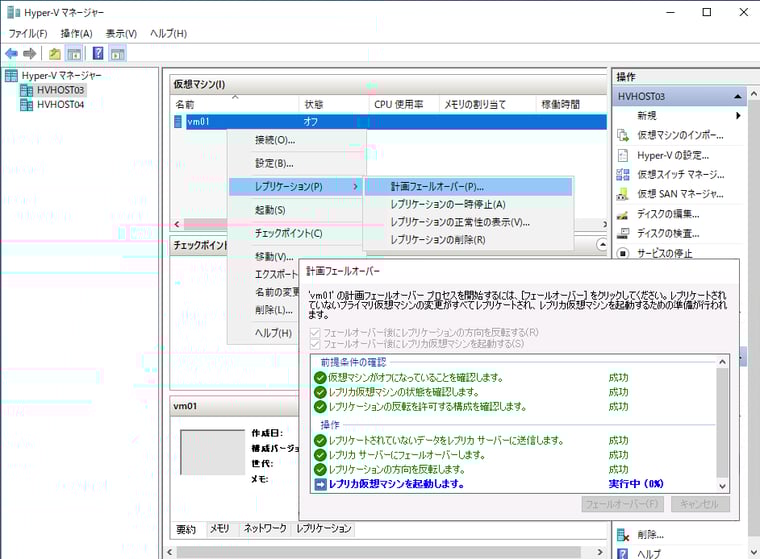
Task: Click the 状態 column header
Action: [x=333, y=104]
